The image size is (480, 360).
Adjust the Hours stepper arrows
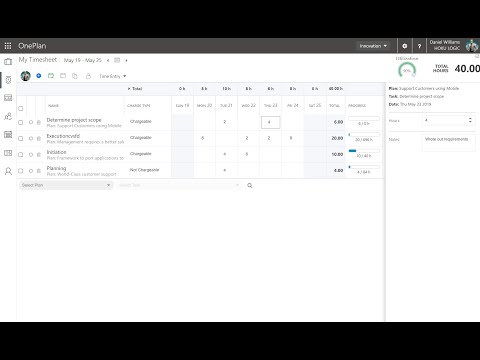tap(470, 120)
